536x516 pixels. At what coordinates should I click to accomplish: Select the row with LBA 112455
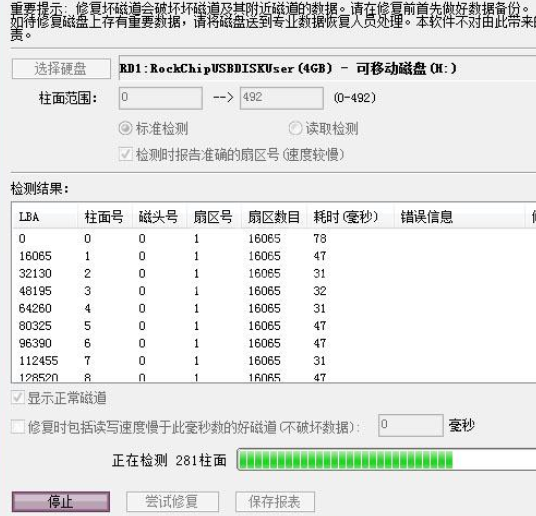click(x=273, y=360)
